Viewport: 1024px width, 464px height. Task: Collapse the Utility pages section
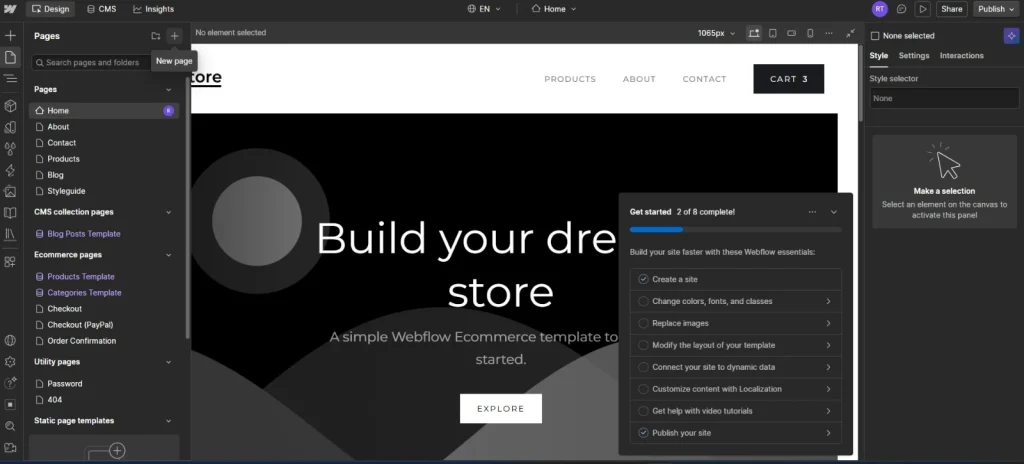click(x=168, y=362)
